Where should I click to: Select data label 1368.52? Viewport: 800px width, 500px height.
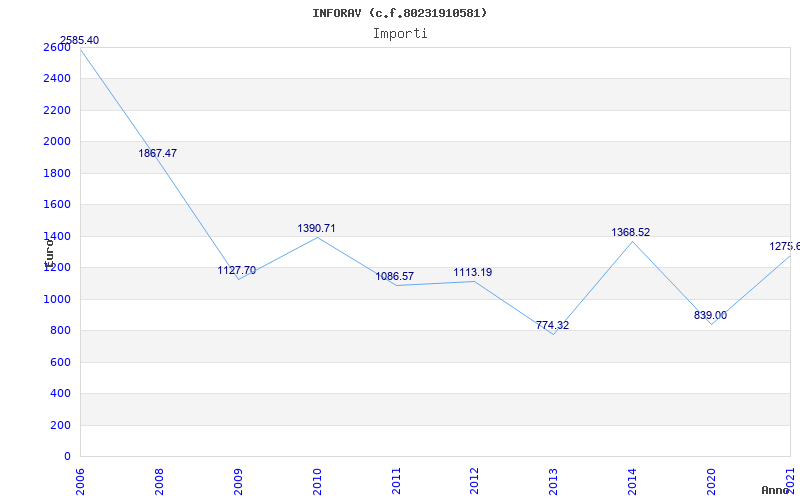pyautogui.click(x=631, y=232)
